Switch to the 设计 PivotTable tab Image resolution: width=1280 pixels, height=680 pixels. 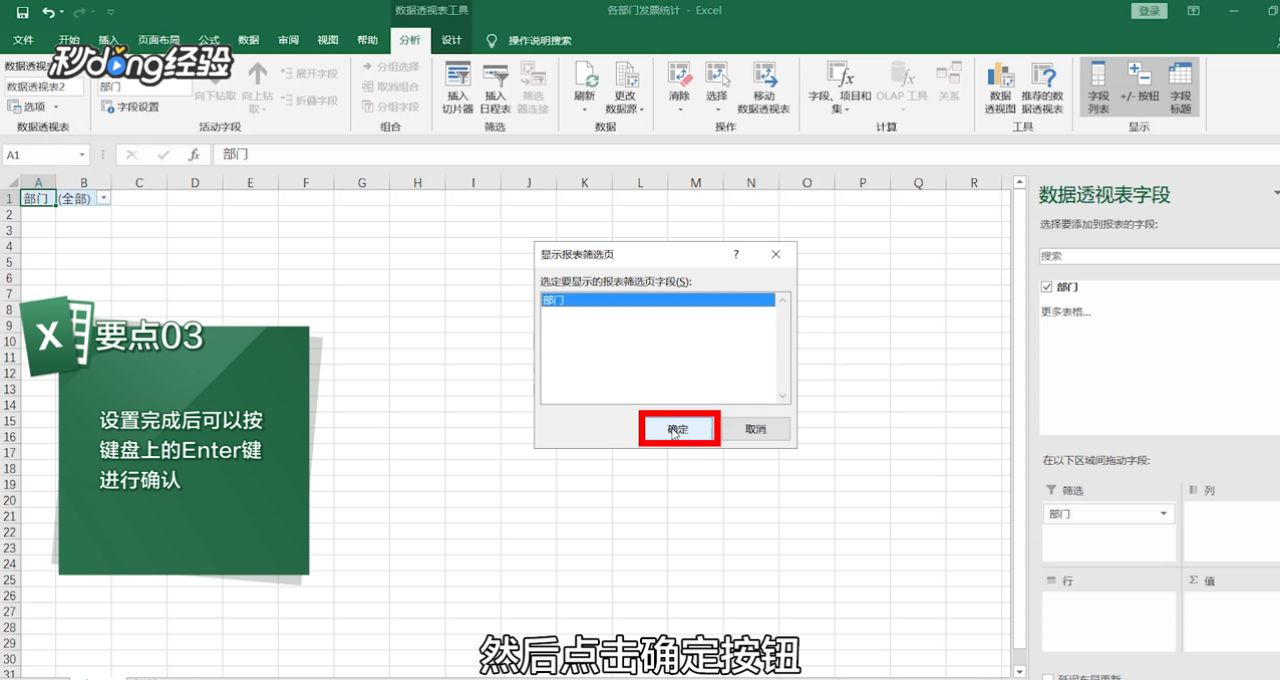pyautogui.click(x=452, y=40)
